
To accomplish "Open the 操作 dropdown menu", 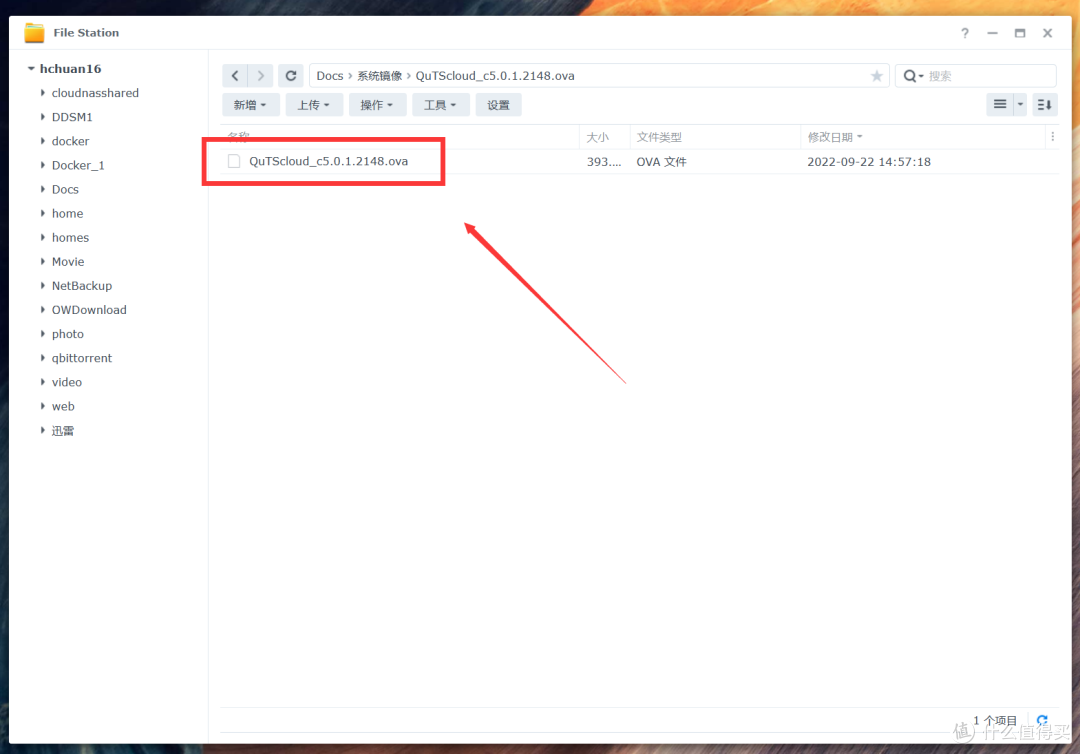I will 377,105.
